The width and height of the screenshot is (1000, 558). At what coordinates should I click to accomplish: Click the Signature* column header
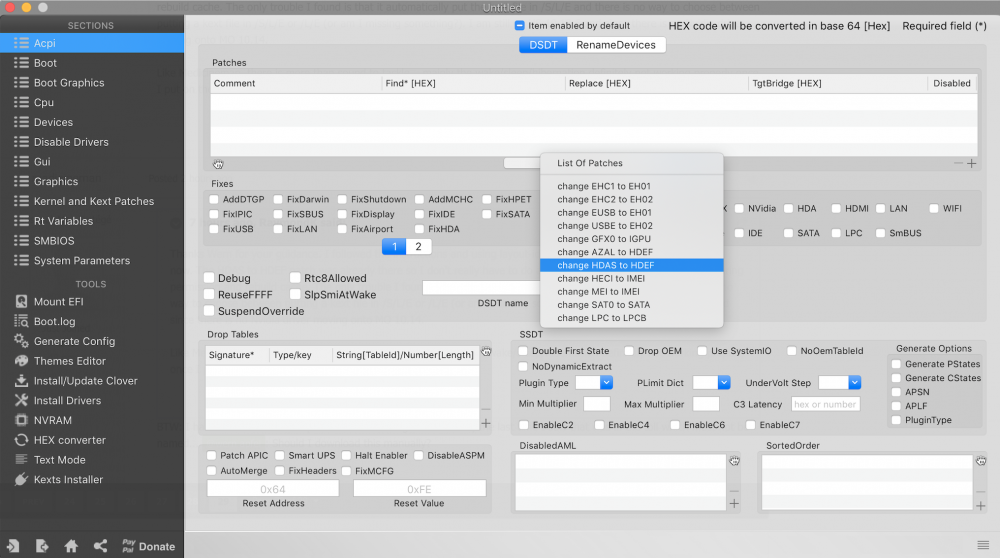pyautogui.click(x=236, y=355)
